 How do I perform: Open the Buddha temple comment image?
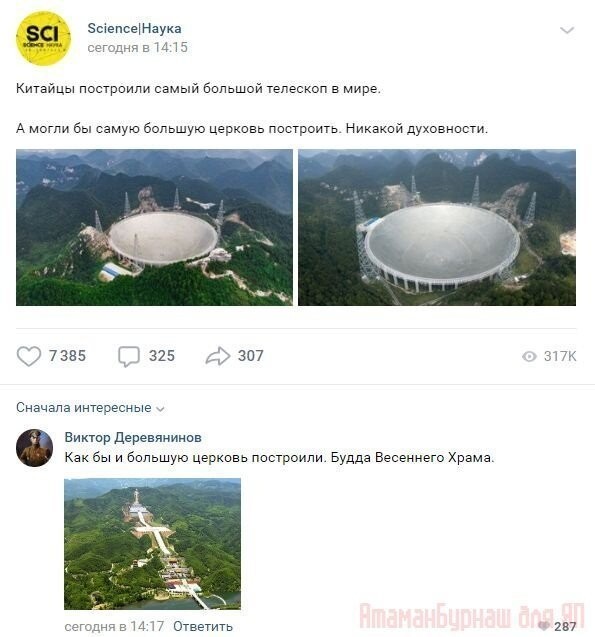point(152,544)
